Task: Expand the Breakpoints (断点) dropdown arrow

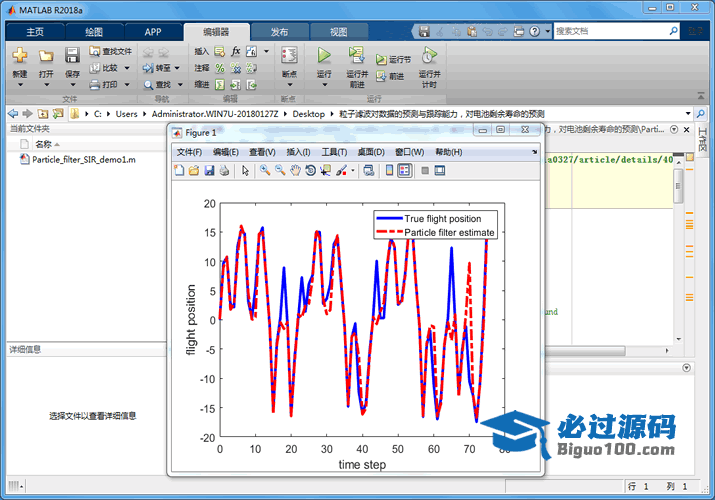Action: point(290,85)
